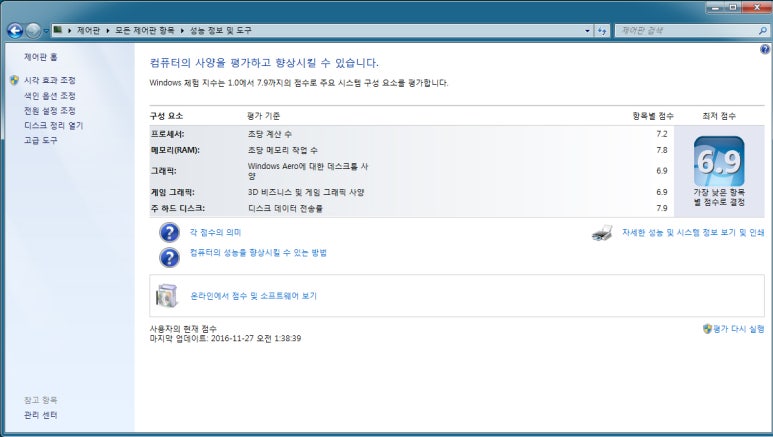The width and height of the screenshot is (773, 437).
Task: Open the address bar history dropdown
Action: (587, 31)
